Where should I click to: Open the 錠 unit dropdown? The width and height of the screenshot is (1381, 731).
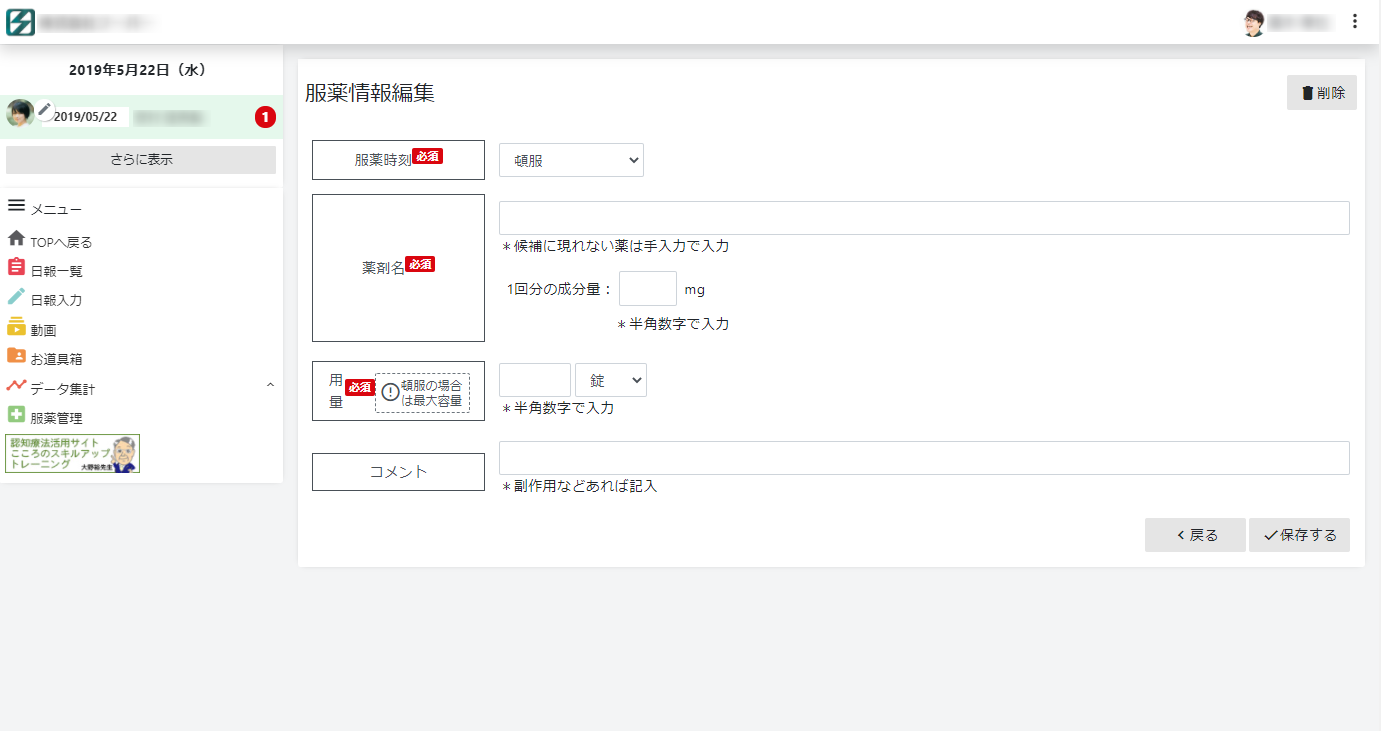point(611,380)
